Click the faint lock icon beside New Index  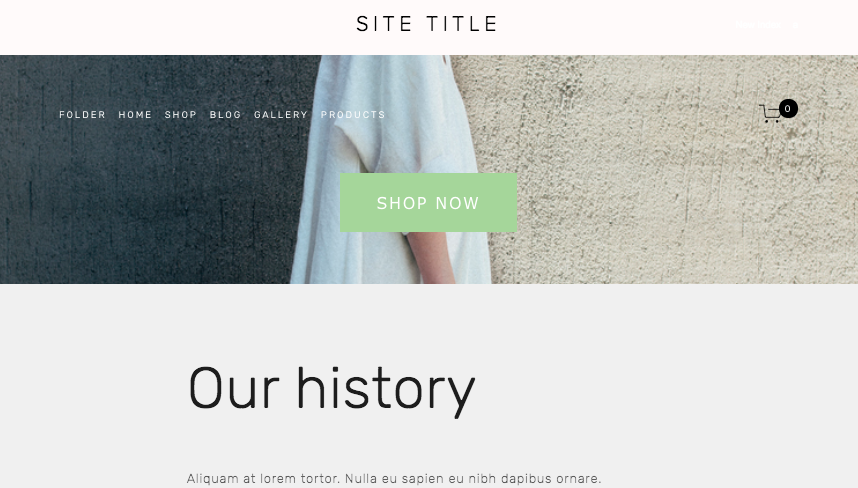click(795, 25)
